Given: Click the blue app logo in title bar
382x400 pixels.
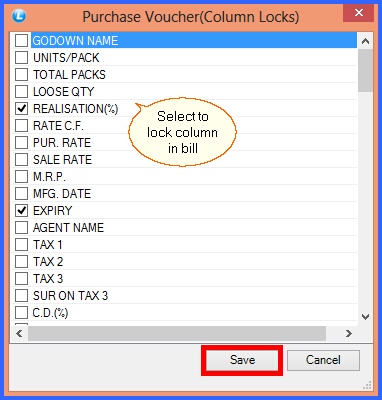Looking at the screenshot, I should (19, 16).
